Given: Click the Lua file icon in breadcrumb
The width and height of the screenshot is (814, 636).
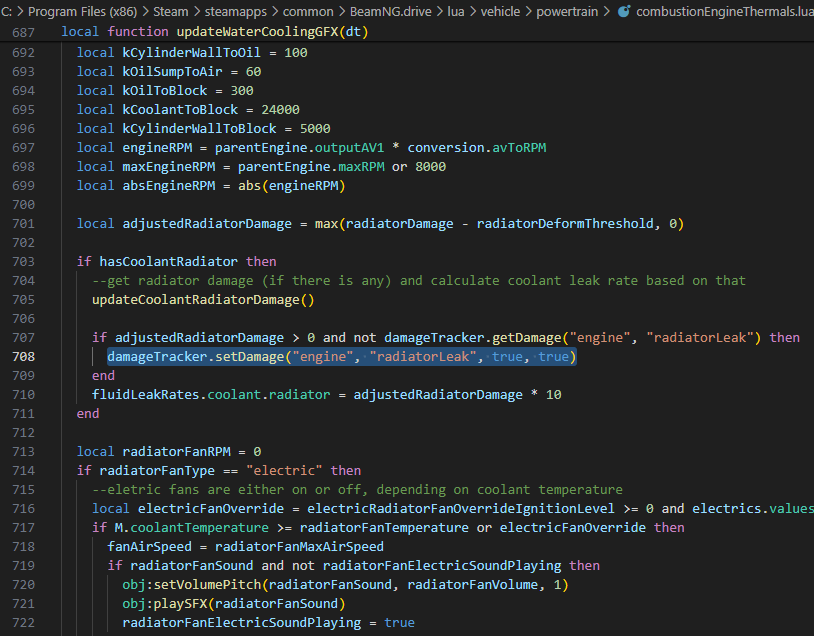Looking at the screenshot, I should (x=624, y=11).
